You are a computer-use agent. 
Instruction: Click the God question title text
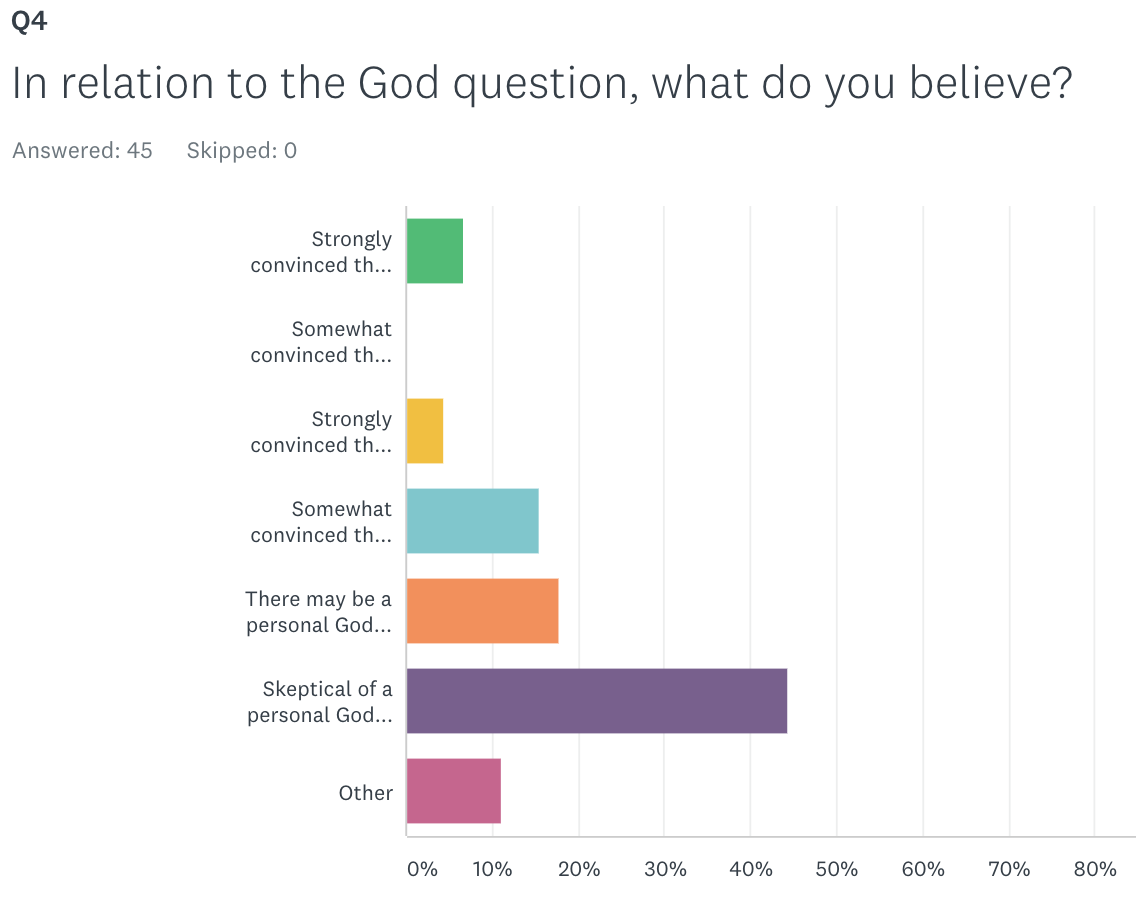click(x=541, y=85)
